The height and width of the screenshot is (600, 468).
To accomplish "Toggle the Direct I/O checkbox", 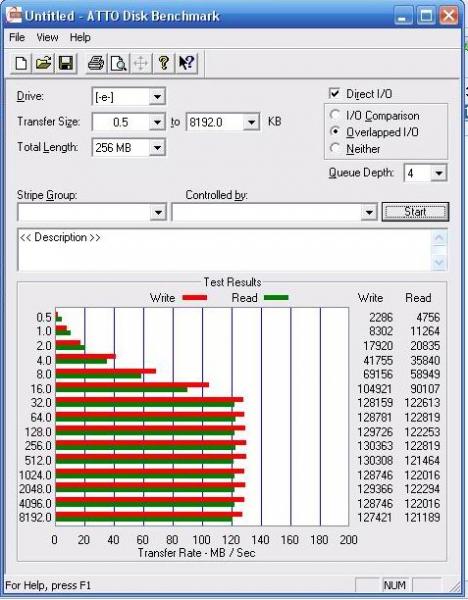I will [x=334, y=93].
